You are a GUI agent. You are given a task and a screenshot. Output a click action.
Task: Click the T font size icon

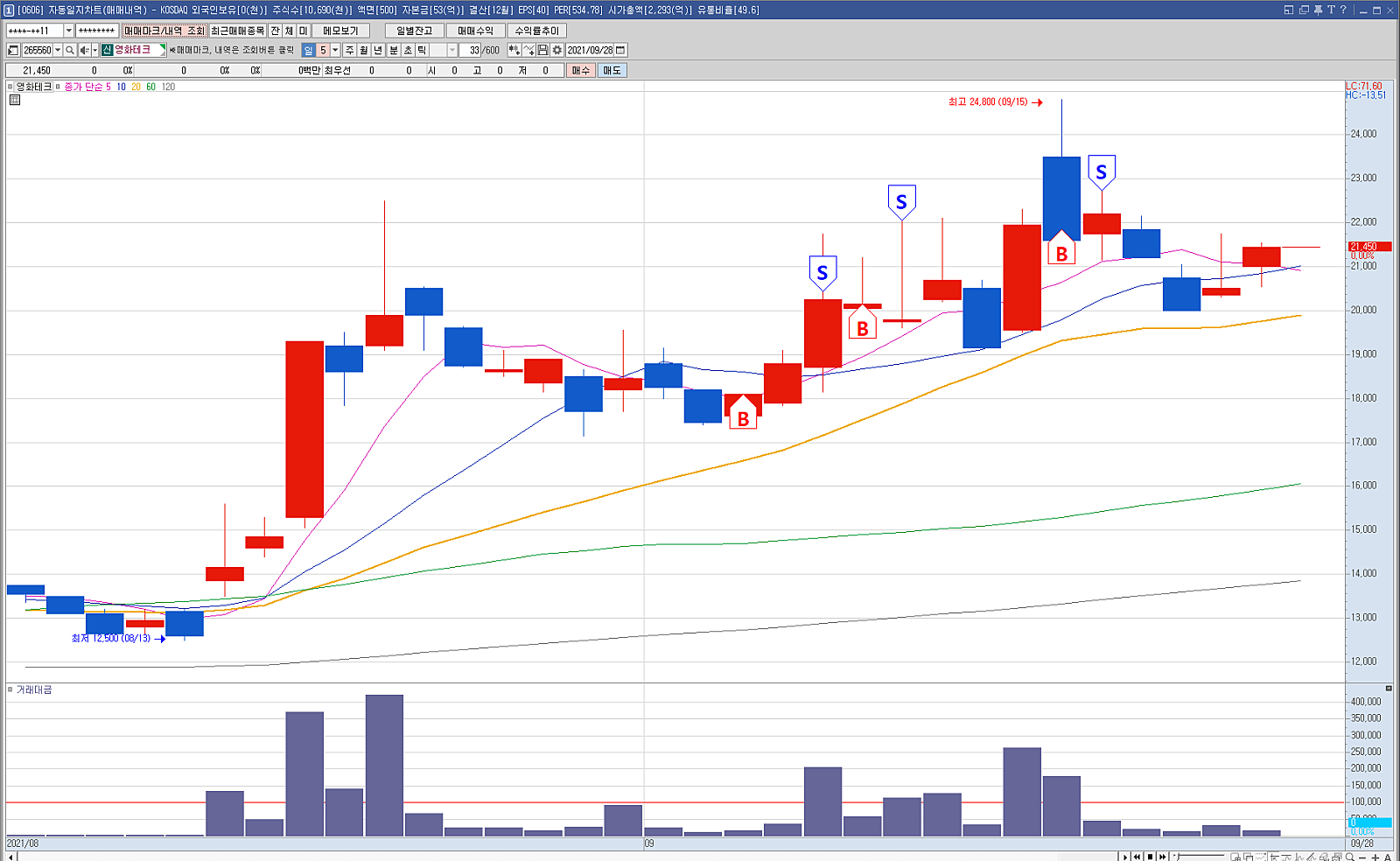[x=1331, y=10]
